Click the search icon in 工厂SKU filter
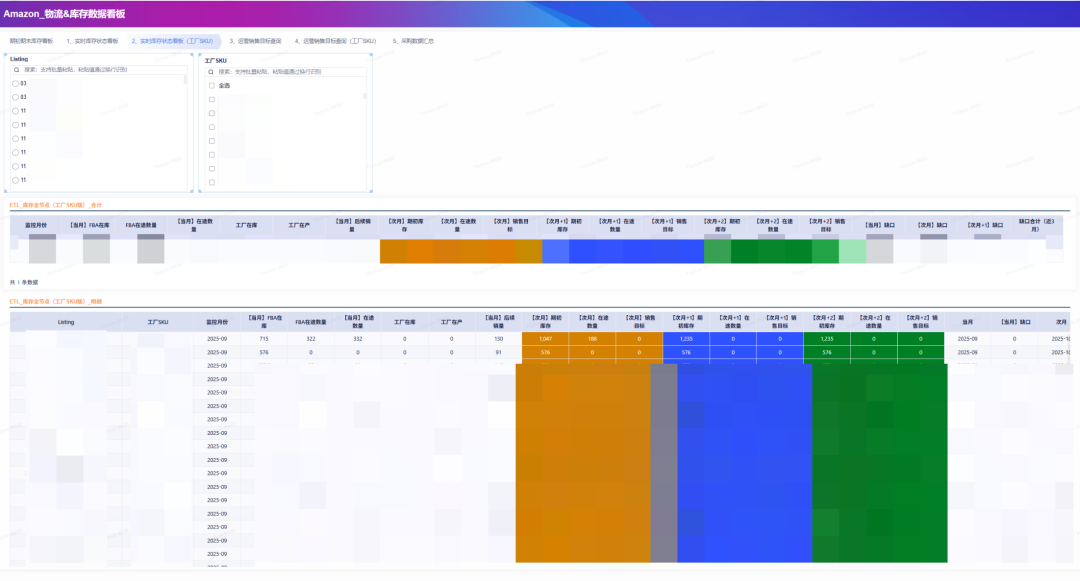The width and height of the screenshot is (1080, 581). (x=212, y=72)
